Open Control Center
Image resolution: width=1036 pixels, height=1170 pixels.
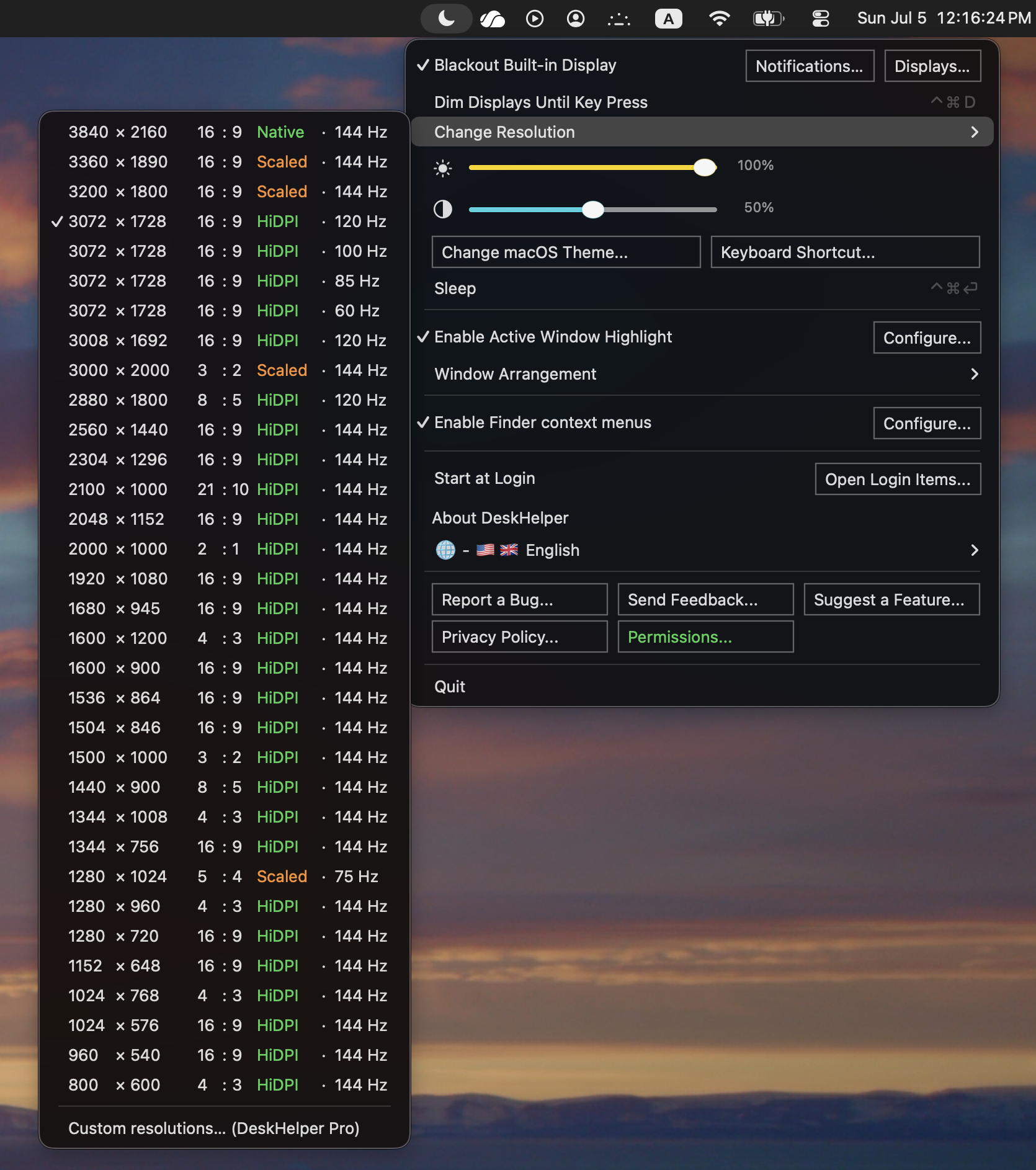coord(821,19)
